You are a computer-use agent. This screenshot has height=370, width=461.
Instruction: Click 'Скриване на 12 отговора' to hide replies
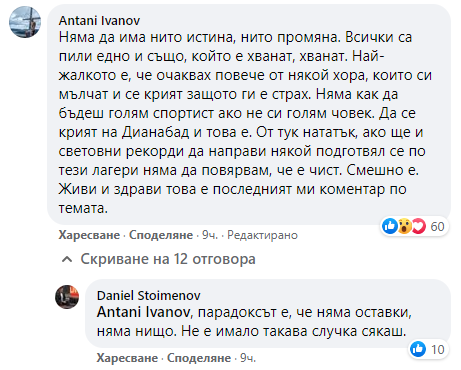pyautogui.click(x=168, y=259)
